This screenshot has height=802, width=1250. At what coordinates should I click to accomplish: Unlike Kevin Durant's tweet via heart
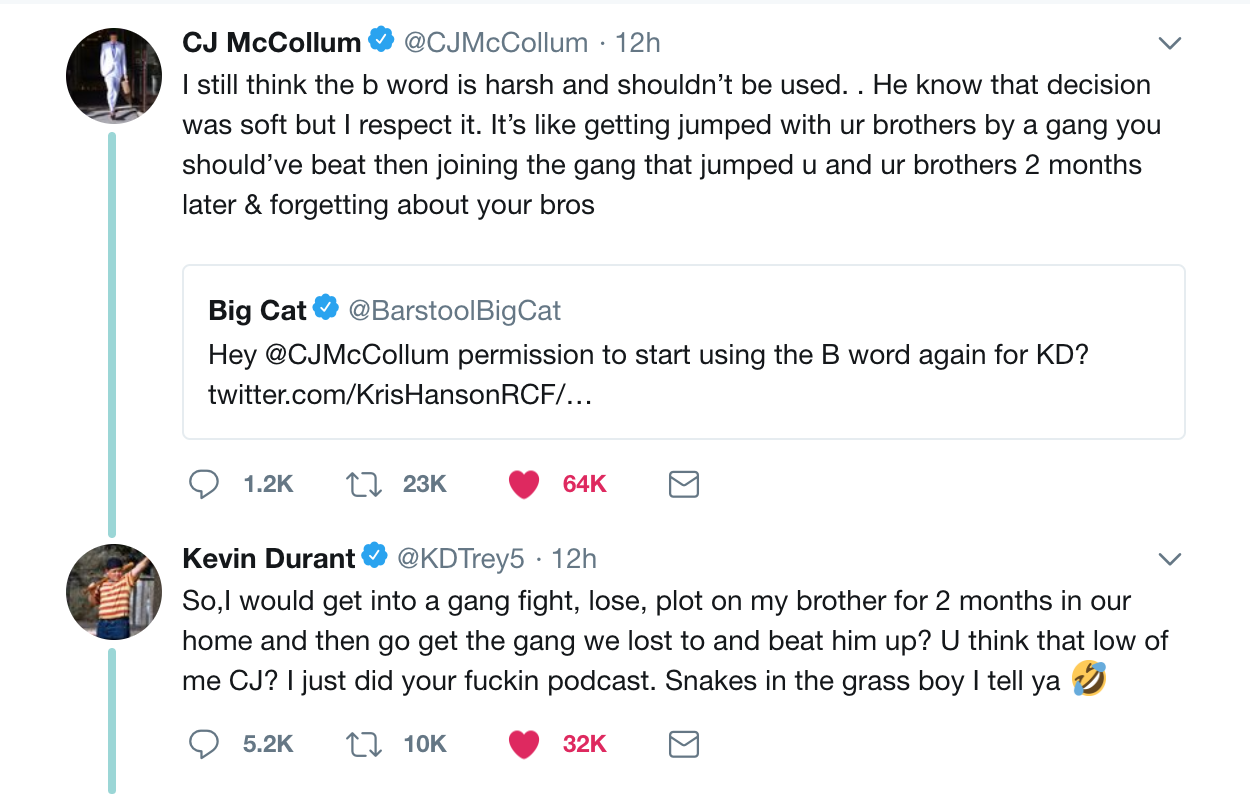point(524,744)
